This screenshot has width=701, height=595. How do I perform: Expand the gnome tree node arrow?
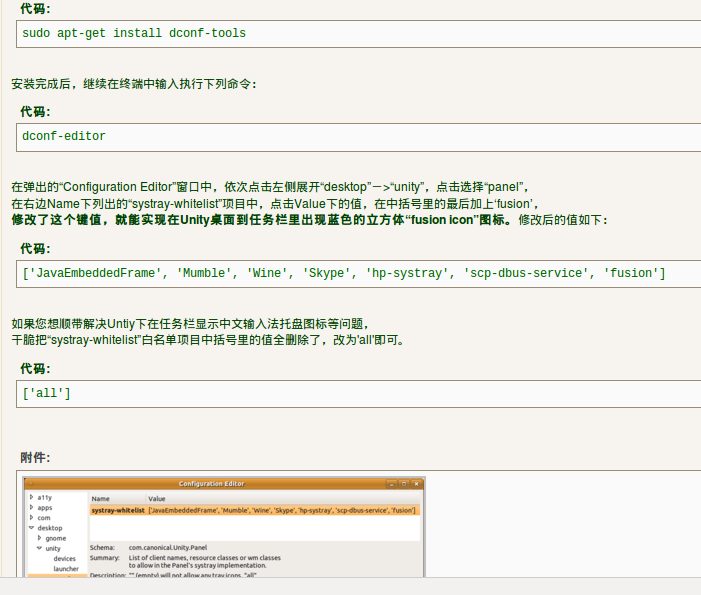click(x=39, y=538)
